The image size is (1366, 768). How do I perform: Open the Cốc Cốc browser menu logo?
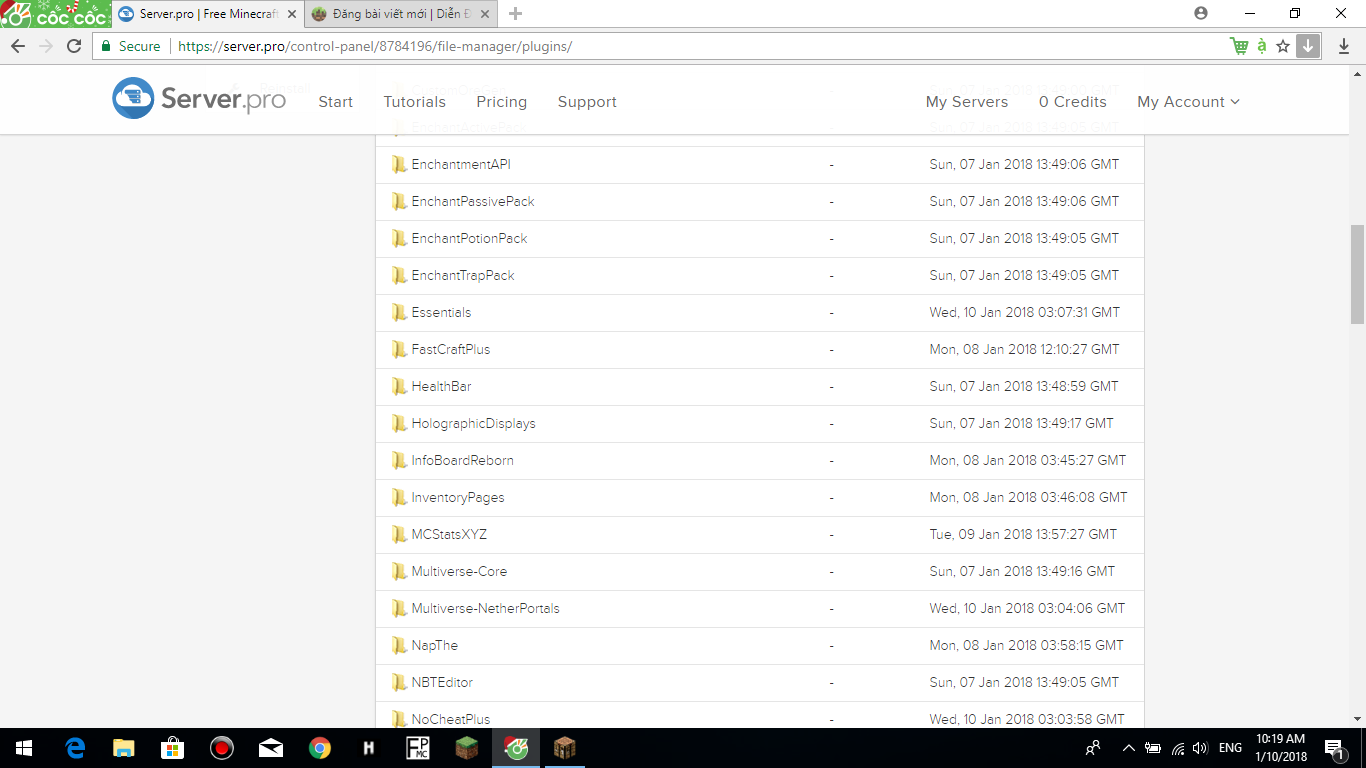(x=54, y=14)
